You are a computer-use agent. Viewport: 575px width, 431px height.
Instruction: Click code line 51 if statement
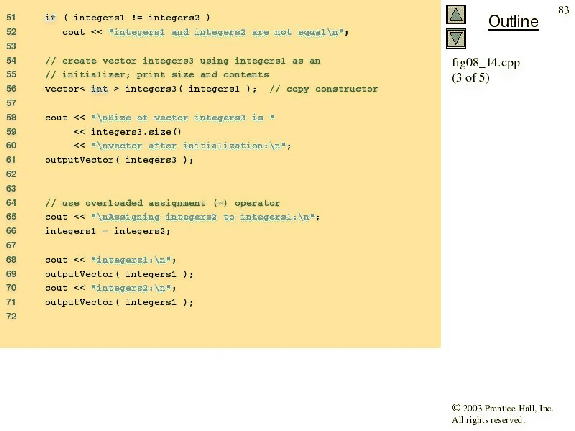point(128,18)
